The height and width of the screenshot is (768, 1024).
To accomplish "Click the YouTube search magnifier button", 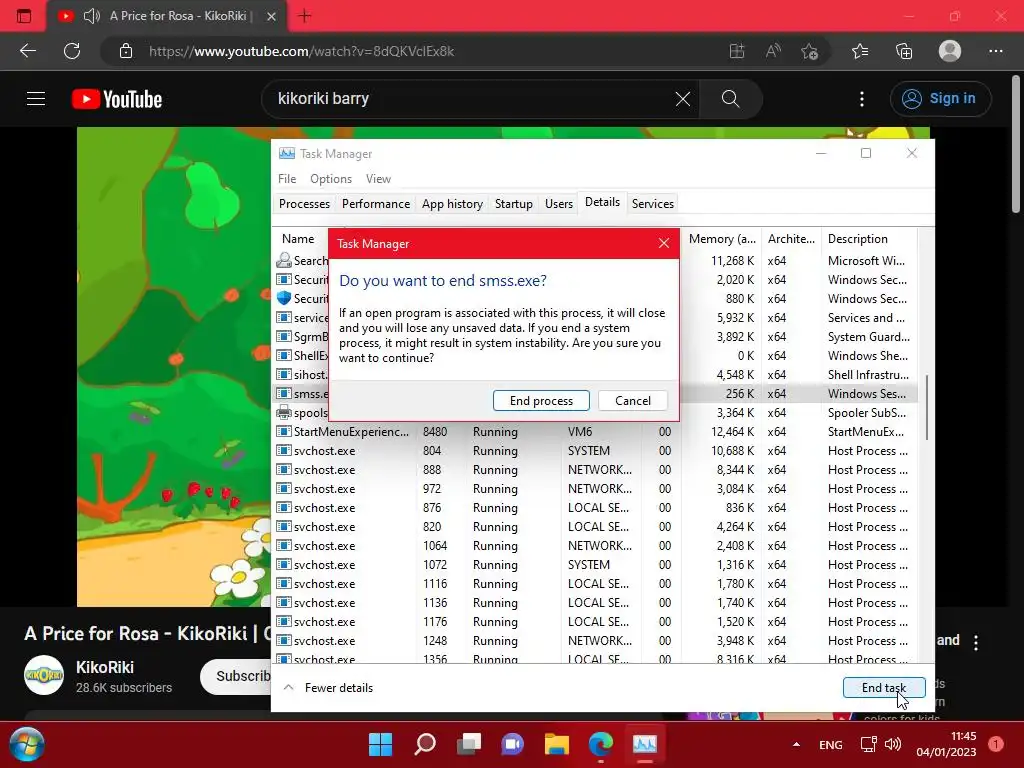I will point(730,99).
